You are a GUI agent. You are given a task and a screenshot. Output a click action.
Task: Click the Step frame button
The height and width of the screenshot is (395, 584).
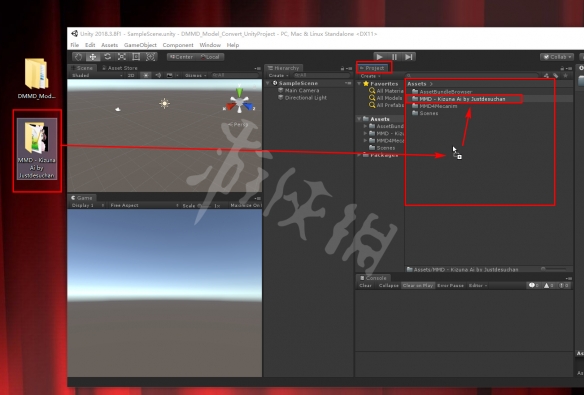tap(409, 57)
